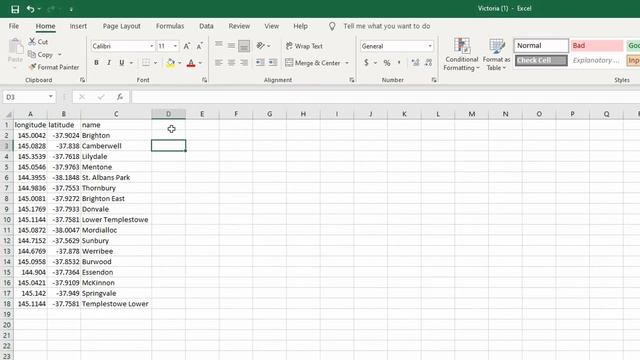Click the Save icon in title bar
This screenshot has width=640, height=360.
tap(15, 9)
